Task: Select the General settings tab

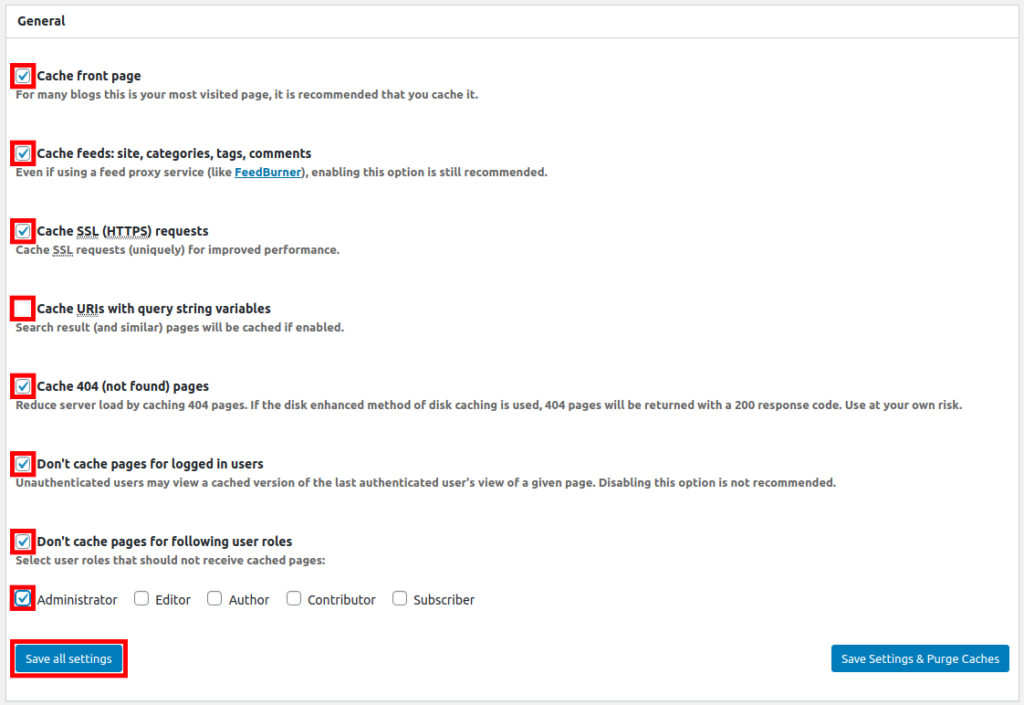Action: point(41,20)
